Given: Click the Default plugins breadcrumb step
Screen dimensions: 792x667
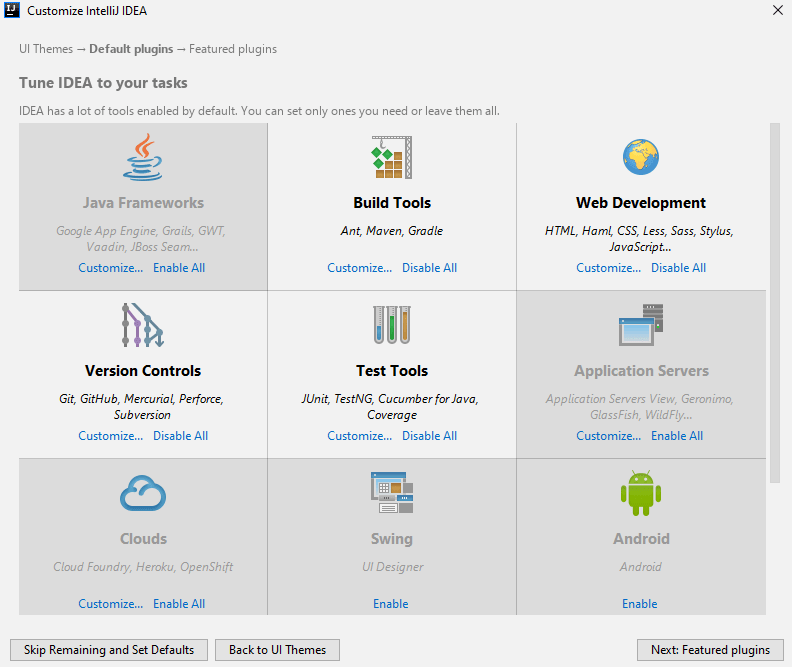Looking at the screenshot, I should pos(131,49).
